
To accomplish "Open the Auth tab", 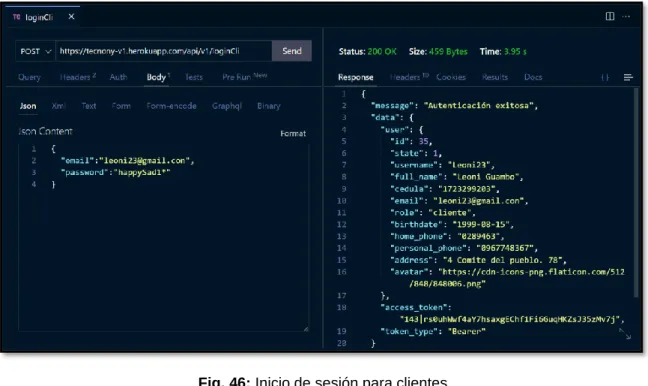I will [118, 77].
